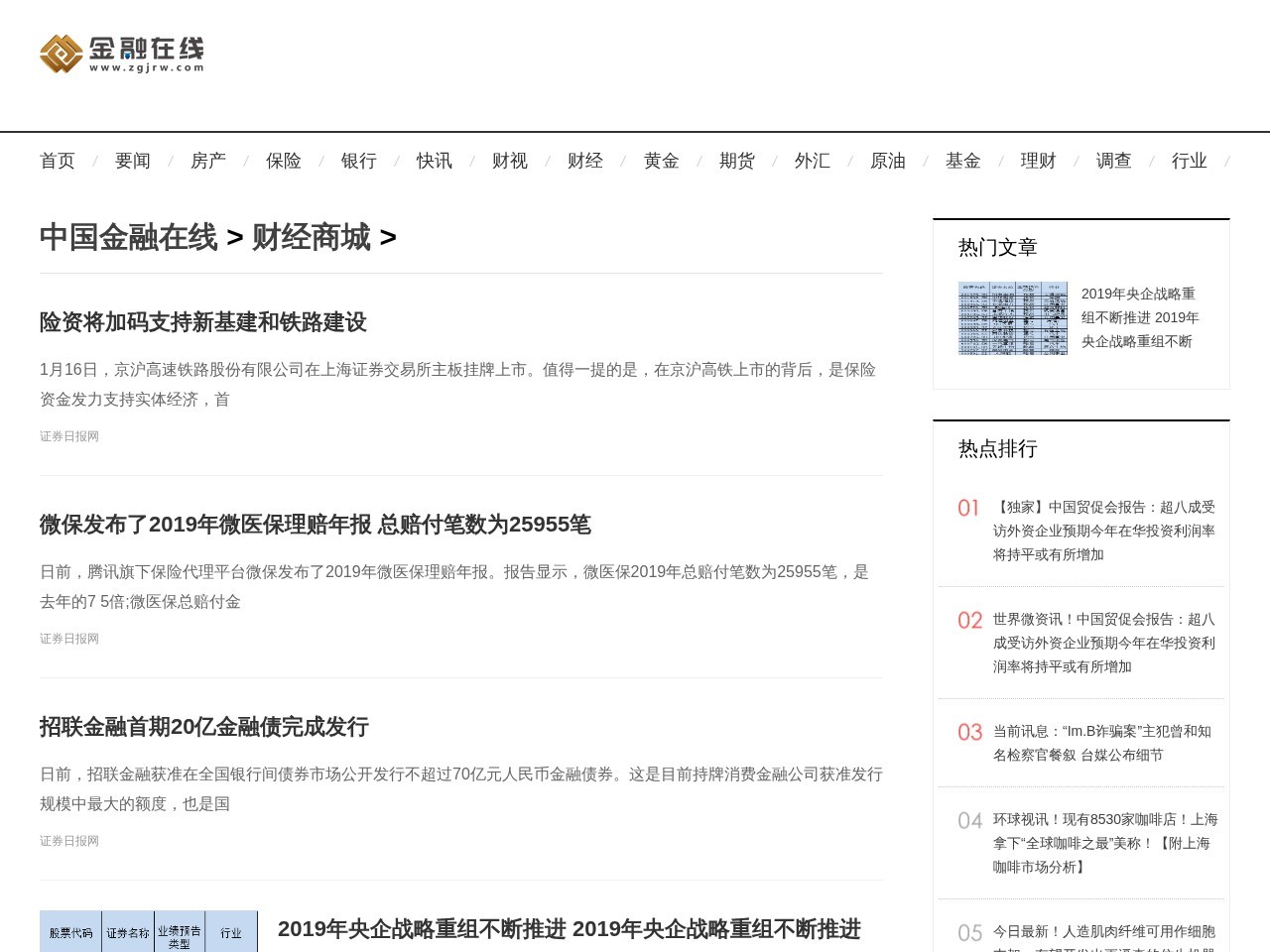The width and height of the screenshot is (1270, 952).
Task: Select the 基金 navigation tab
Action: [963, 161]
